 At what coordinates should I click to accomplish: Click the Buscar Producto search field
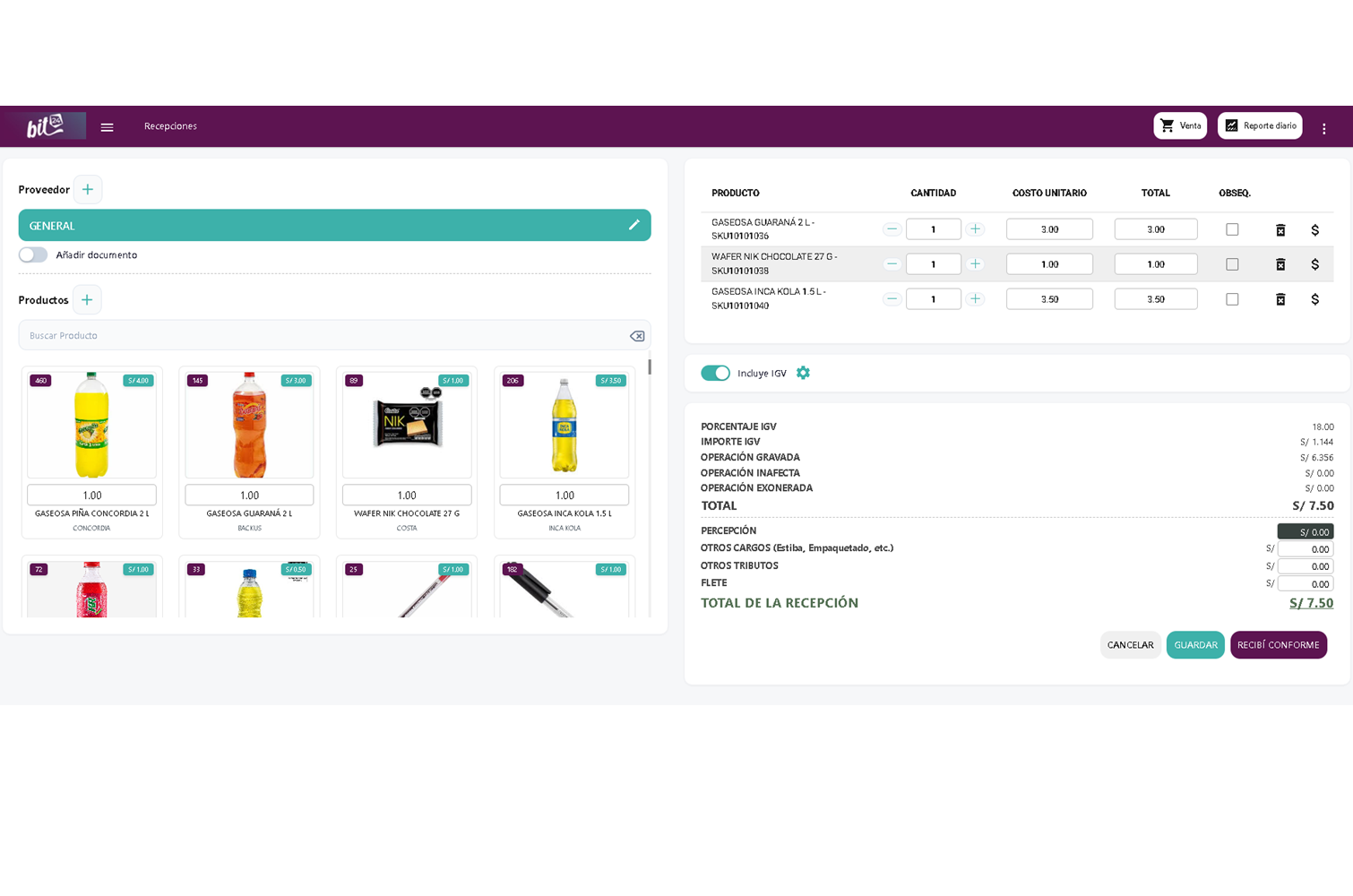[x=323, y=336]
